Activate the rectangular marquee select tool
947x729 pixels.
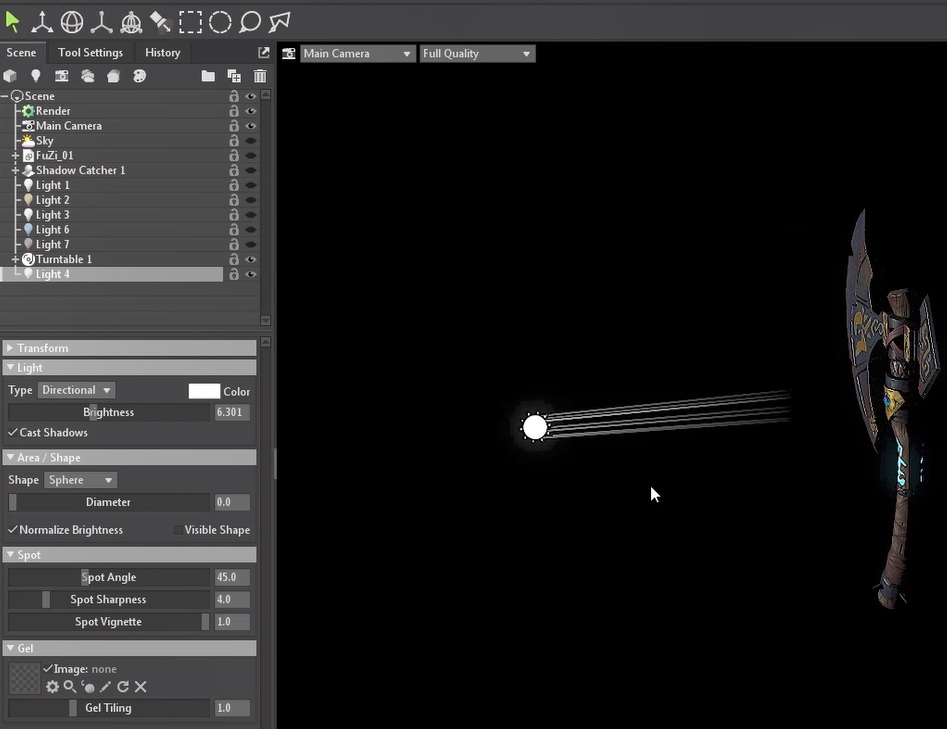[190, 21]
